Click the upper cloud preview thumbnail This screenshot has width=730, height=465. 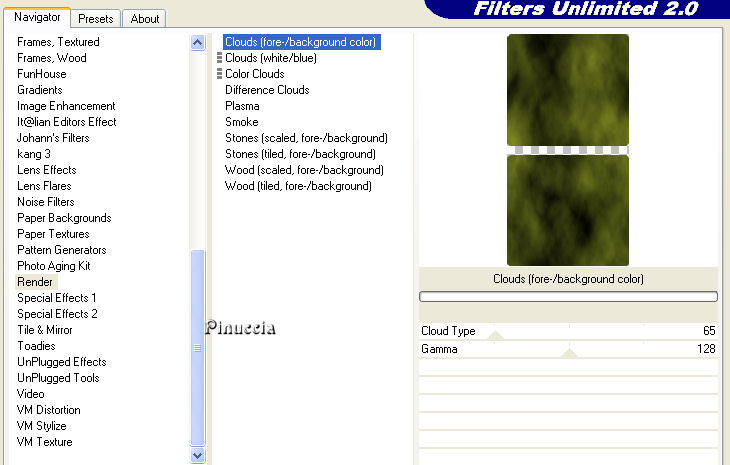(568, 90)
